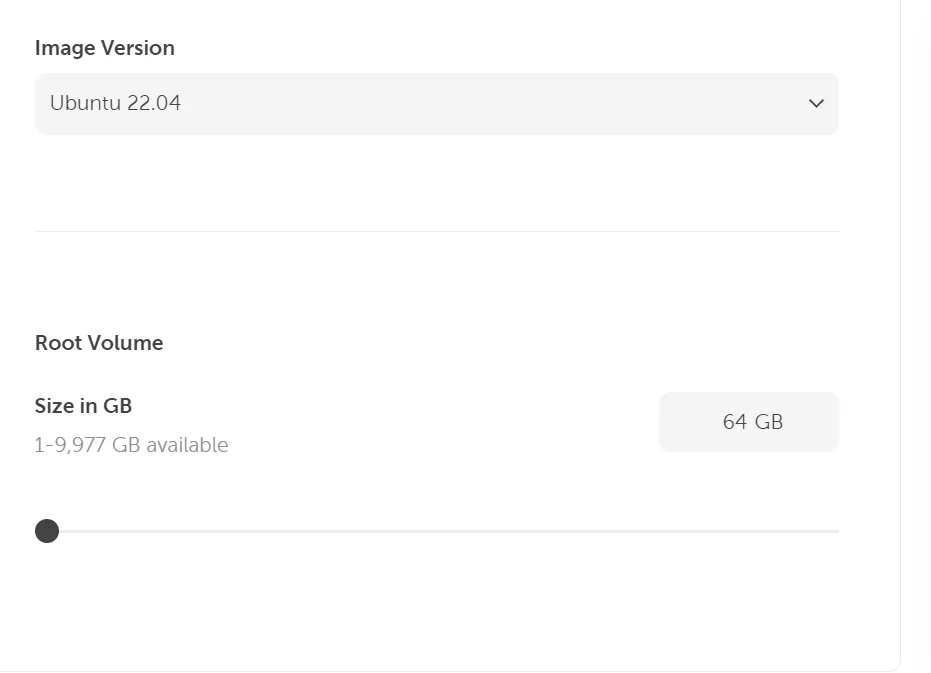Click the 1-9,977 GB available text
Image resolution: width=931 pixels, height=673 pixels.
coord(131,444)
